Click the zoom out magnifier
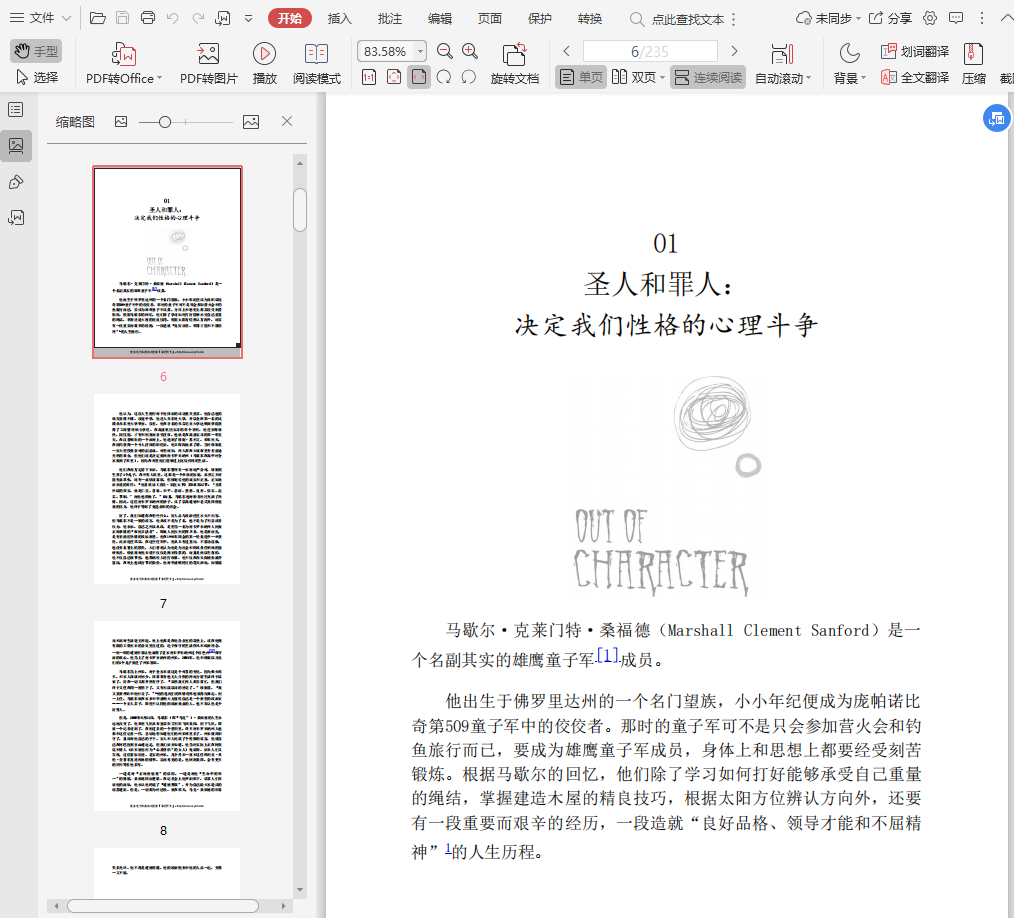This screenshot has width=1014, height=918. pos(444,51)
